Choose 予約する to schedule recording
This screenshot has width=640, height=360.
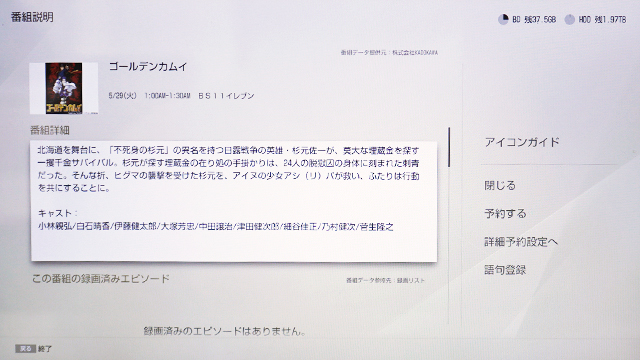tap(505, 213)
